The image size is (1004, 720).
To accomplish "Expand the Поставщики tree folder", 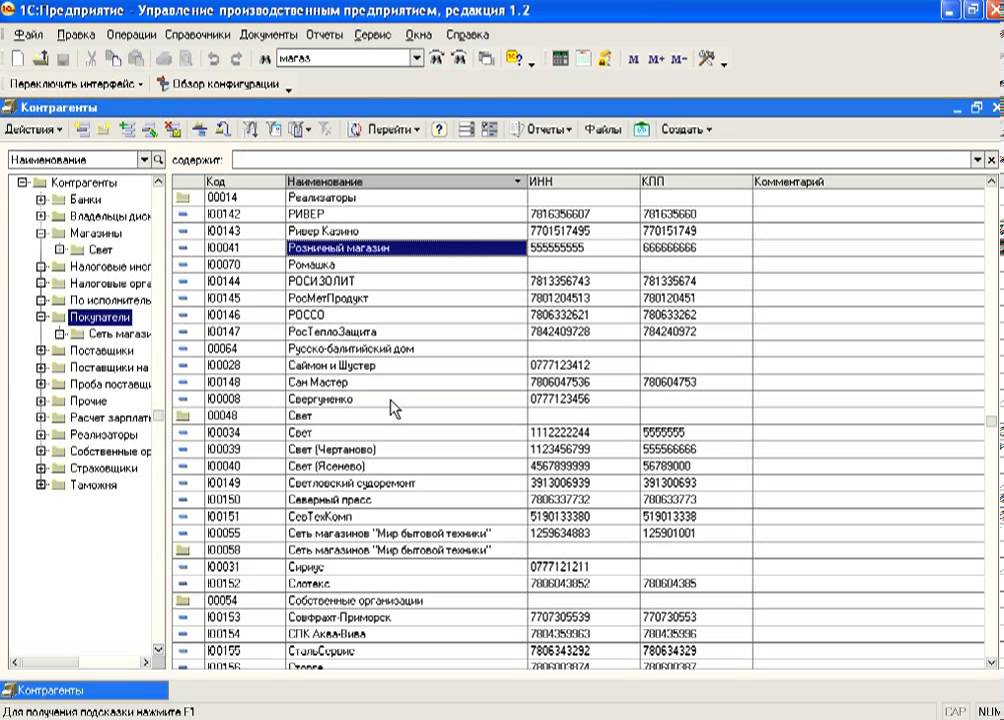I will (x=41, y=351).
